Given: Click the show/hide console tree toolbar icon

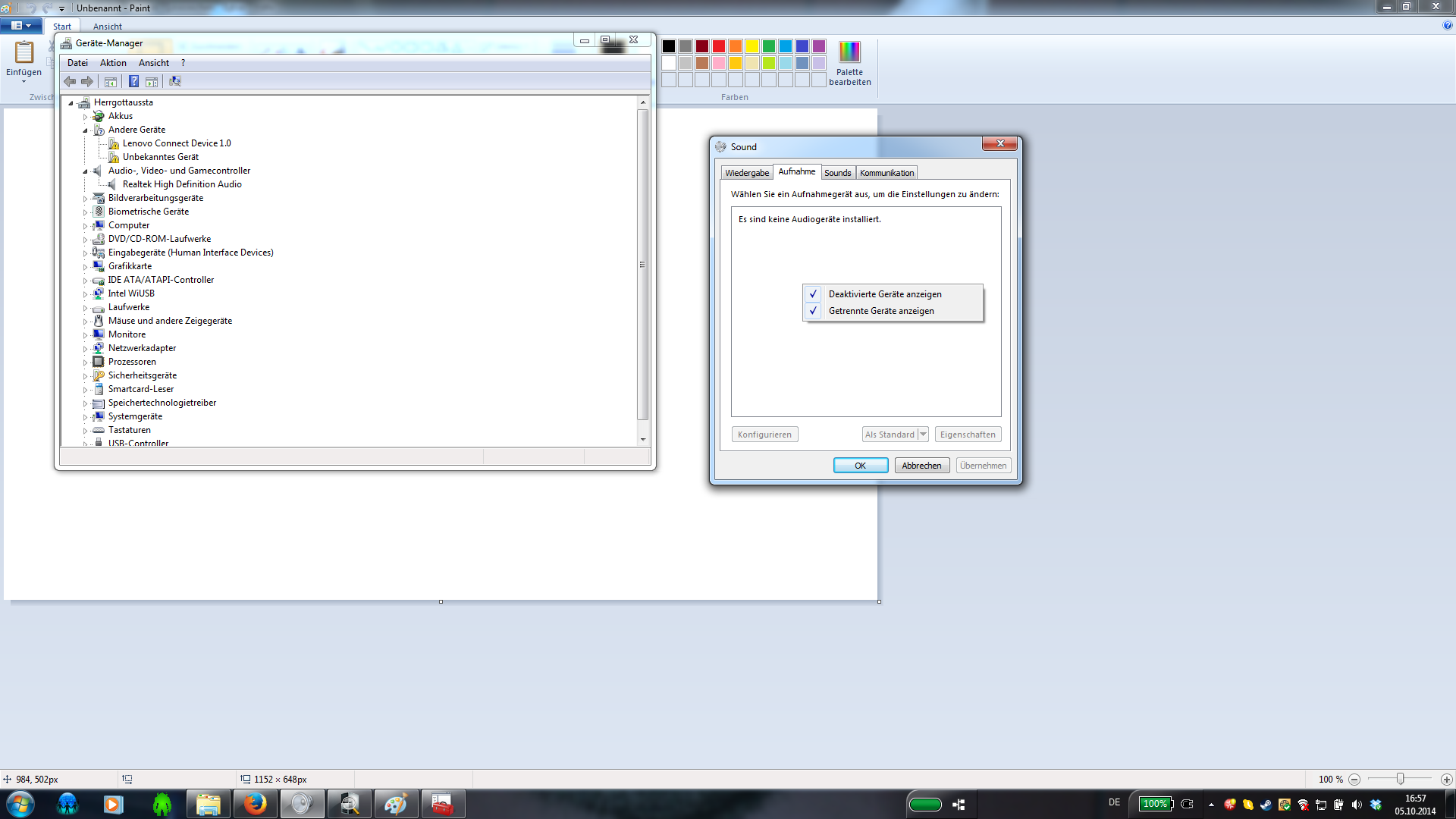Looking at the screenshot, I should 111,81.
